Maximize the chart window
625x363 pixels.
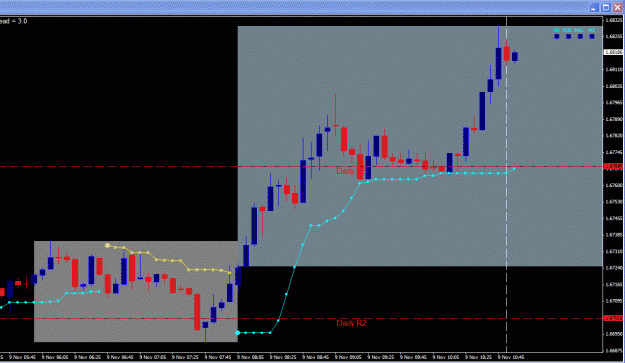(605, 8)
